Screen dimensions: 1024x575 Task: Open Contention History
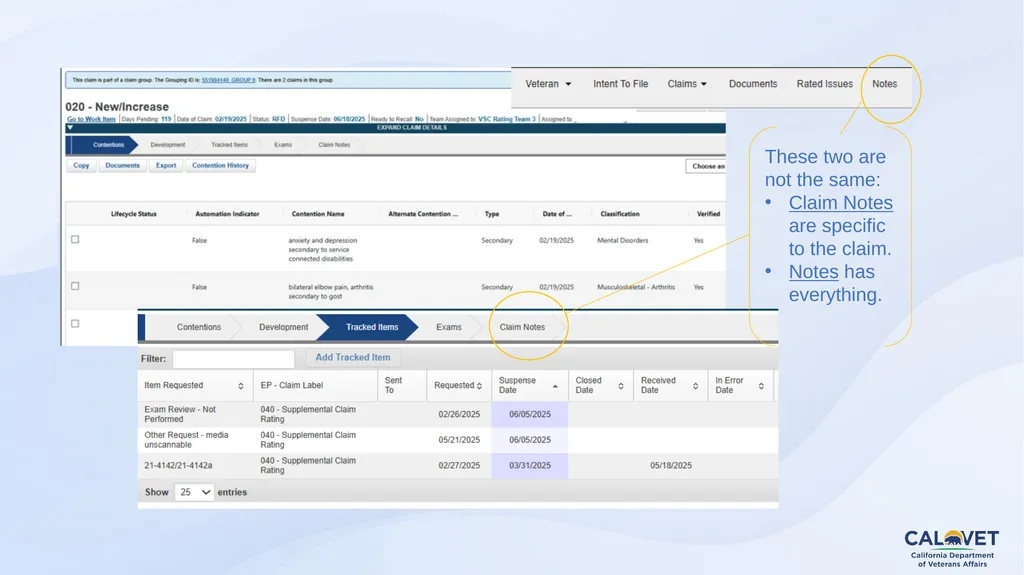click(x=220, y=165)
